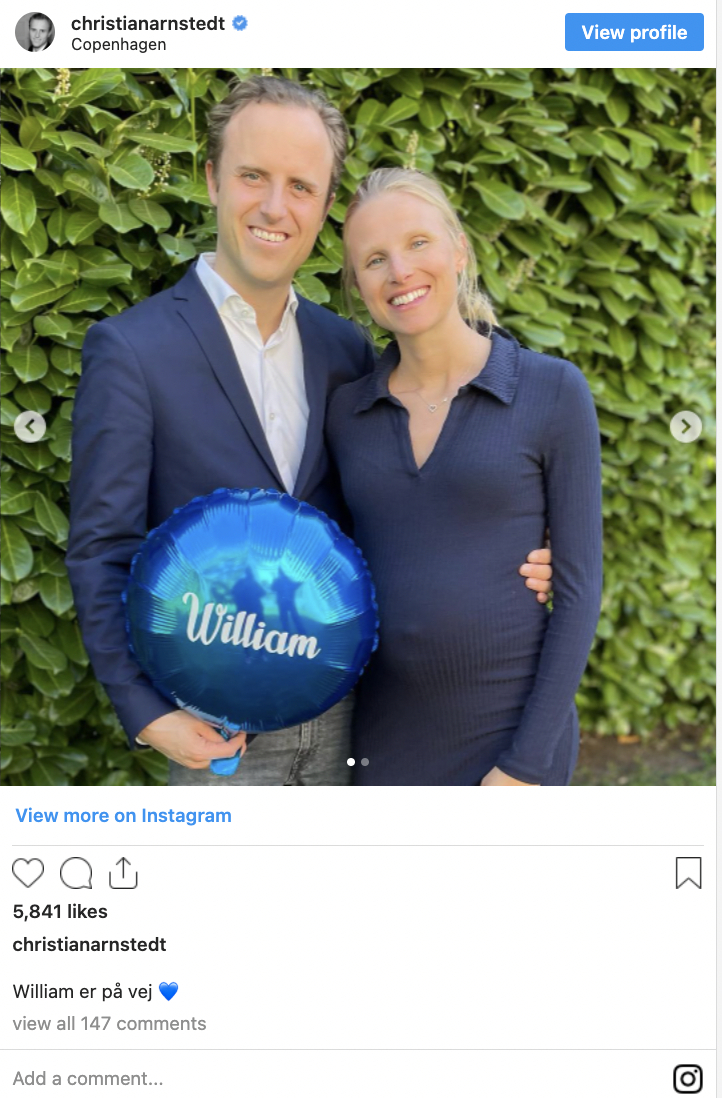This screenshot has height=1098, width=722.
Task: Open christianarnstedt username in the header
Action: pyautogui.click(x=148, y=23)
